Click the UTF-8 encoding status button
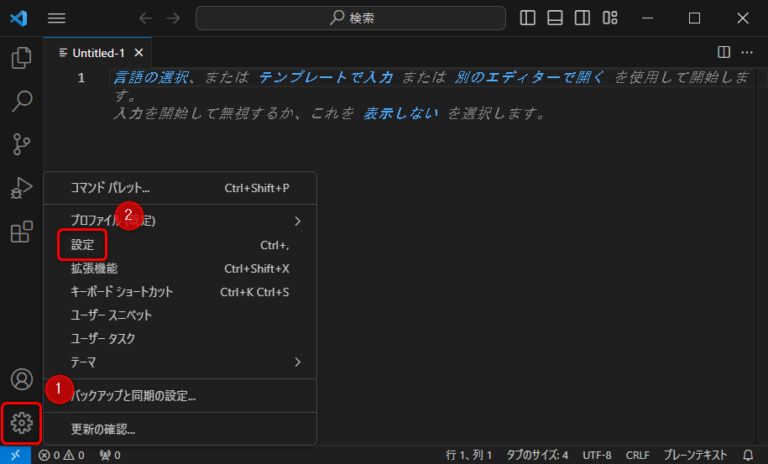 pyautogui.click(x=596, y=455)
